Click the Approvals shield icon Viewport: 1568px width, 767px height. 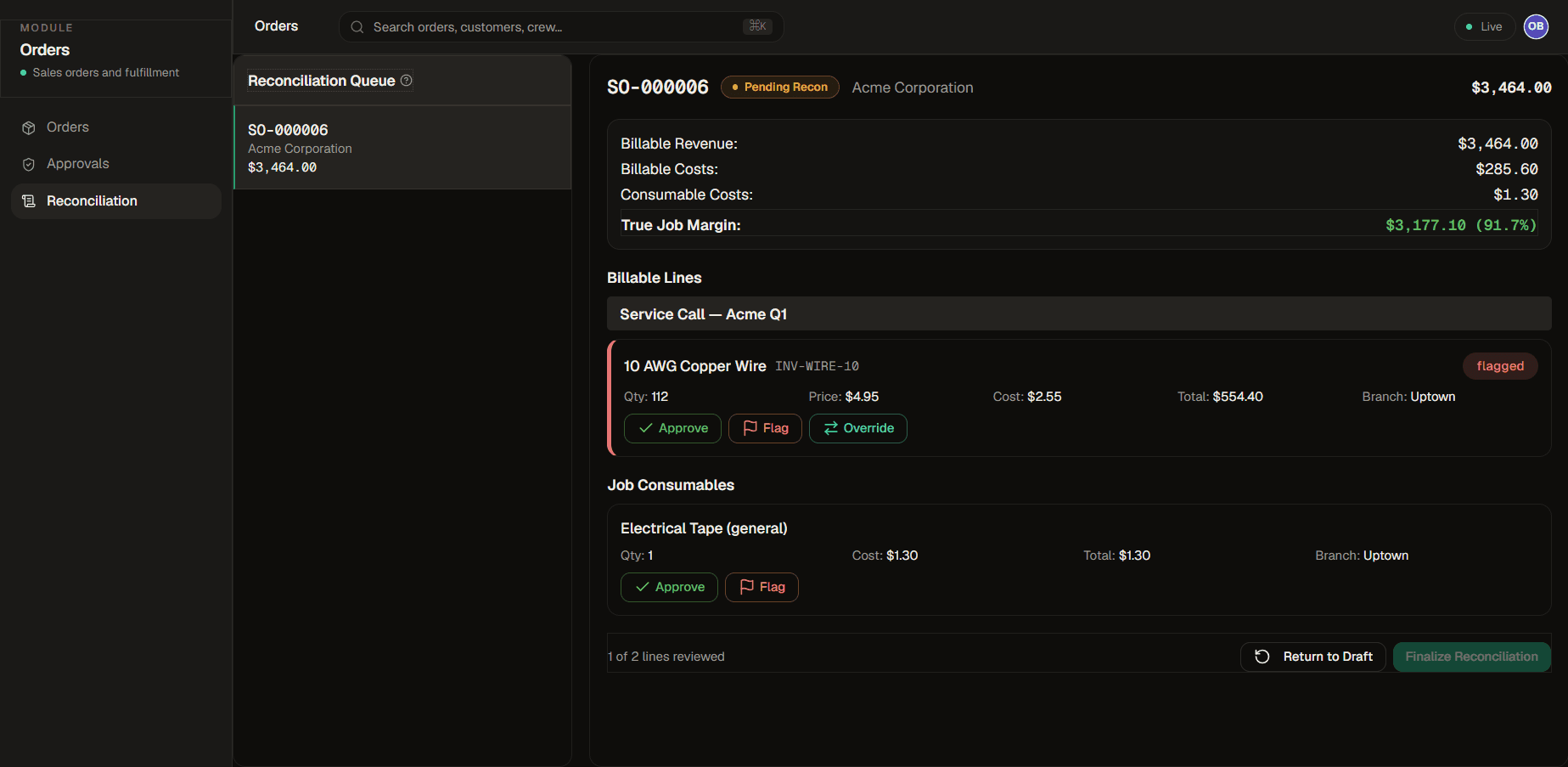29,165
